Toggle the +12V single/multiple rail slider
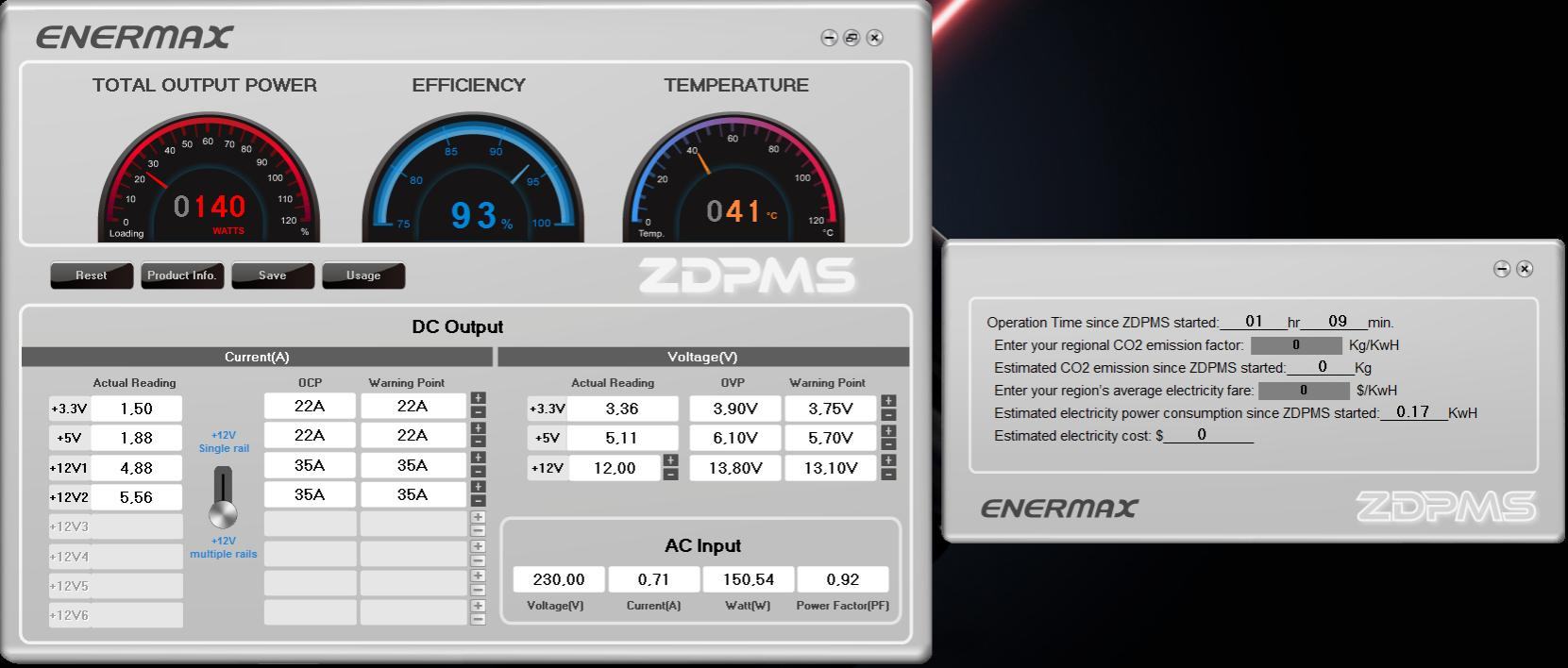 click(x=223, y=497)
